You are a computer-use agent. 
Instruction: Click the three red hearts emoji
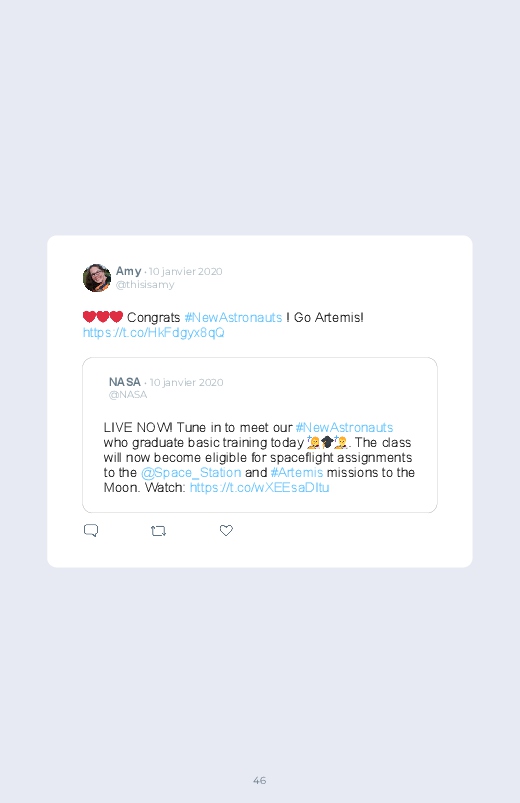coord(103,317)
